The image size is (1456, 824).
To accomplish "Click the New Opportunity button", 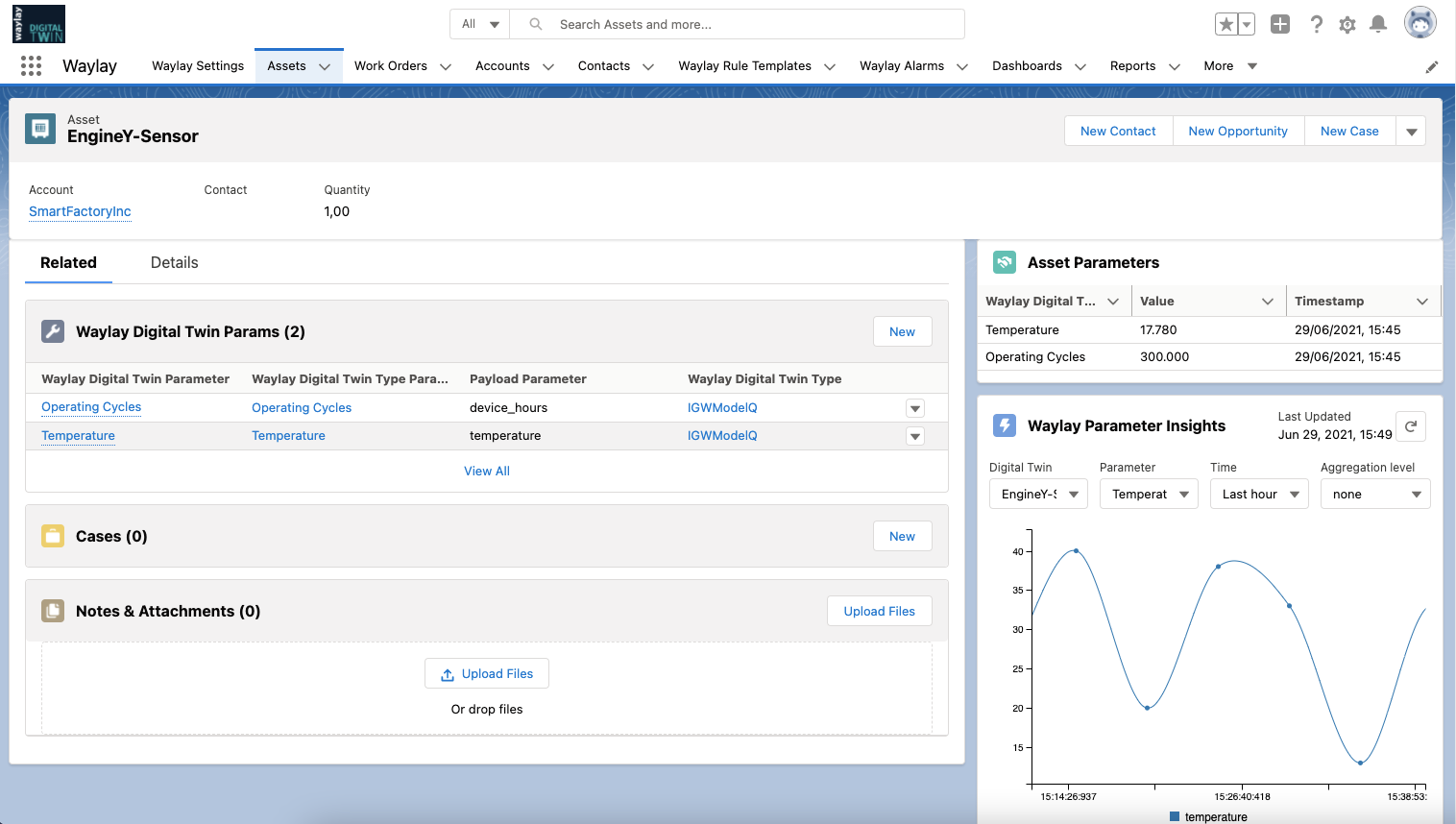I will [1238, 132].
